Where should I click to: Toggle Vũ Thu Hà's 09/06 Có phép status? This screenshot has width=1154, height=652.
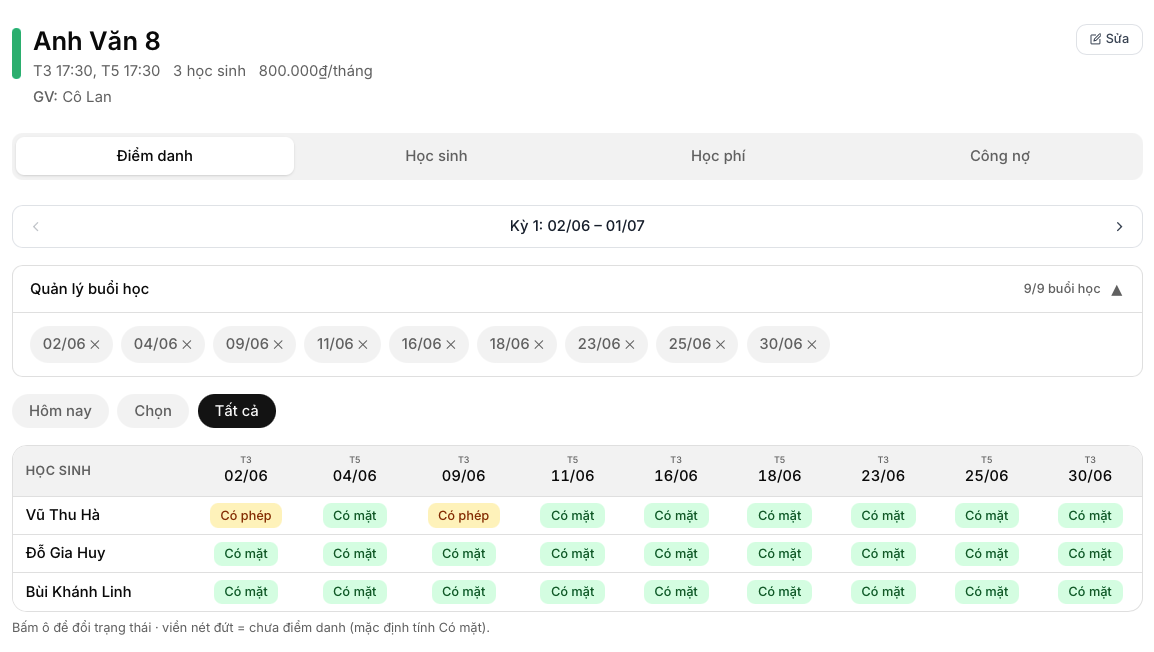(x=464, y=516)
